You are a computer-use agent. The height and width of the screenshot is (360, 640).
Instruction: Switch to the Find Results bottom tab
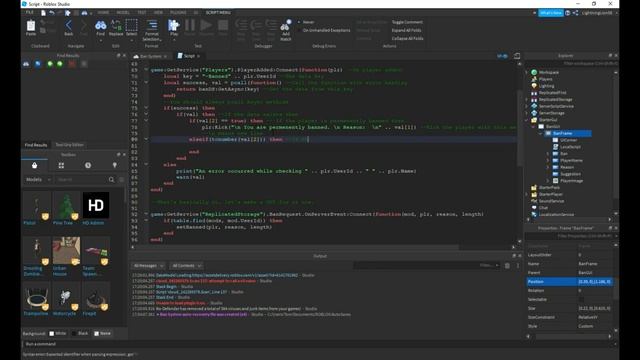[36, 145]
